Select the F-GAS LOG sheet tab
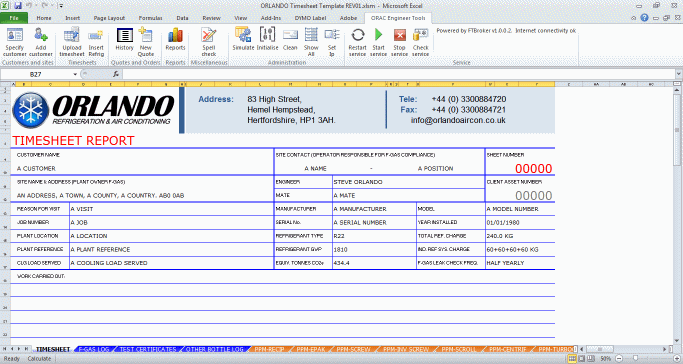 (x=94, y=349)
